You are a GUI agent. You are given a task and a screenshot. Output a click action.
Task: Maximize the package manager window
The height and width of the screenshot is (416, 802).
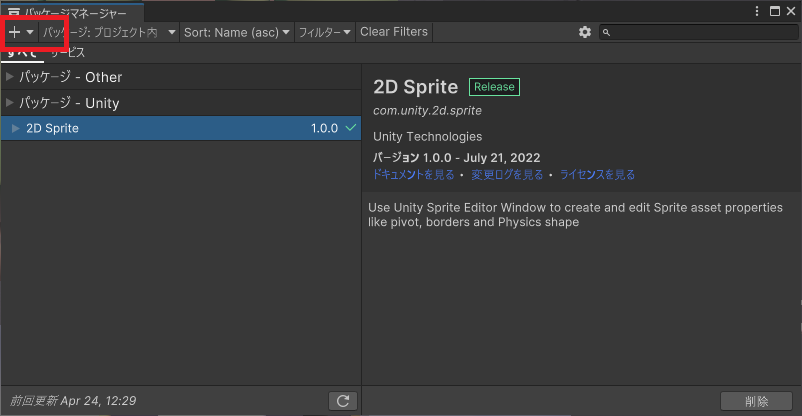[775, 11]
